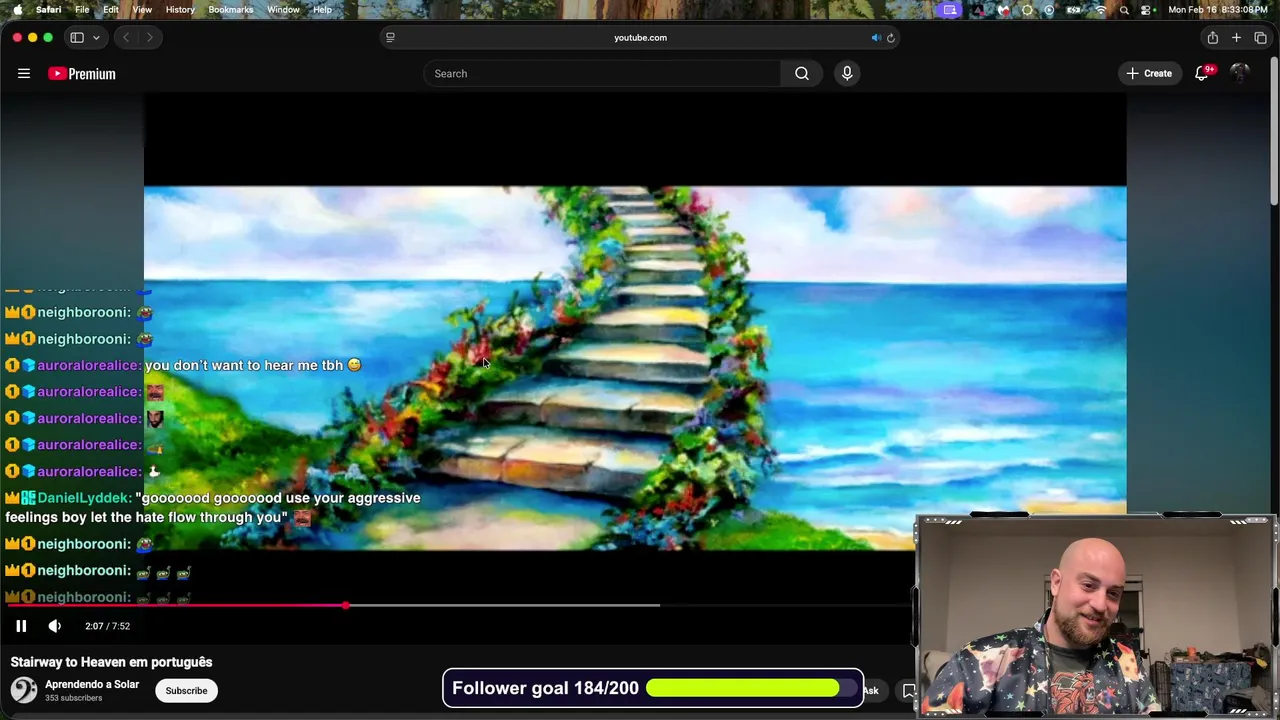The image size is (1280, 720).
Task: Expand Safari sidebar tab group dropdown
Action: pos(96,37)
